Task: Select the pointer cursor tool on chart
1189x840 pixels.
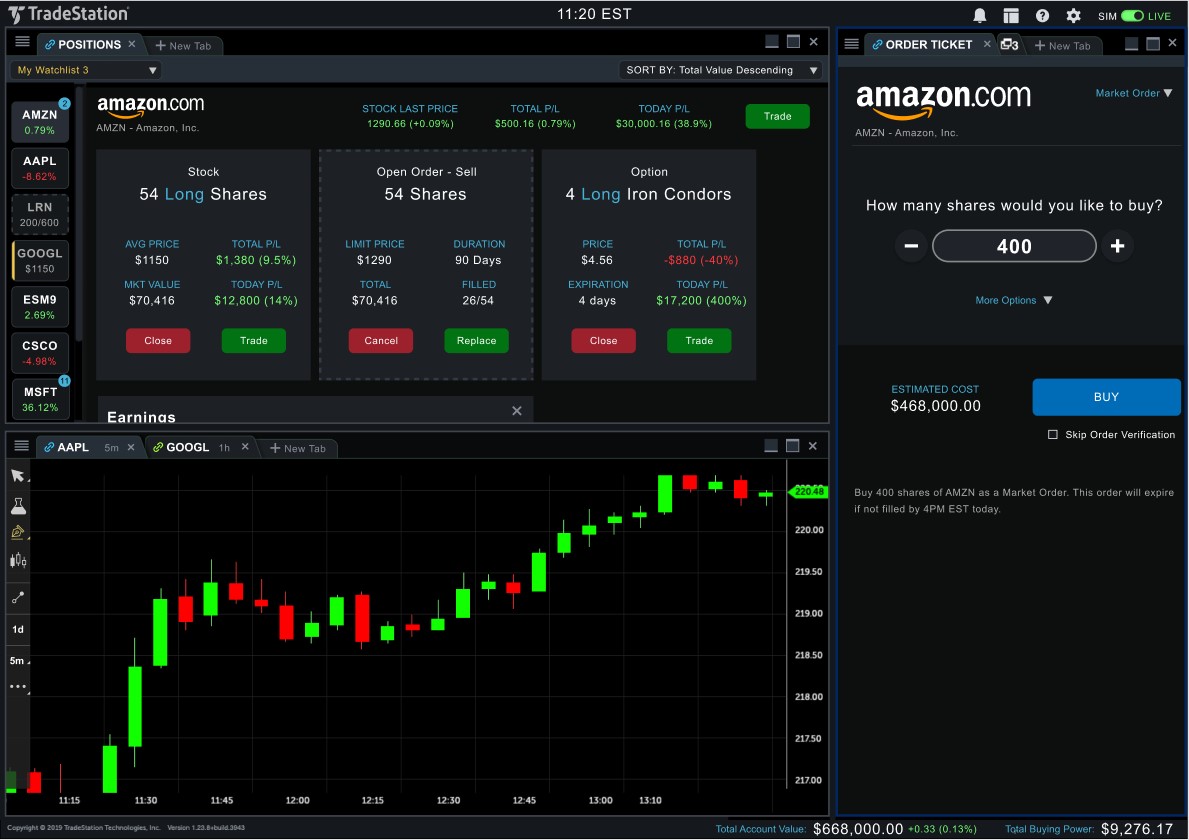Action: [x=18, y=475]
